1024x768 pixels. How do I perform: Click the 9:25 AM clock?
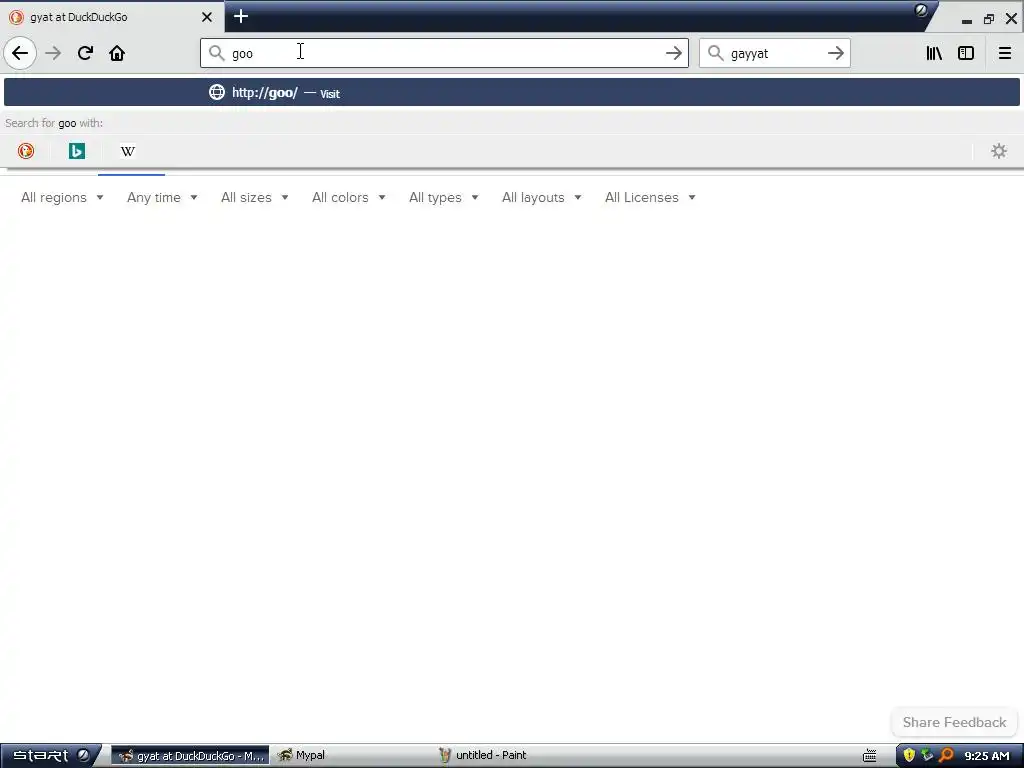pos(987,756)
